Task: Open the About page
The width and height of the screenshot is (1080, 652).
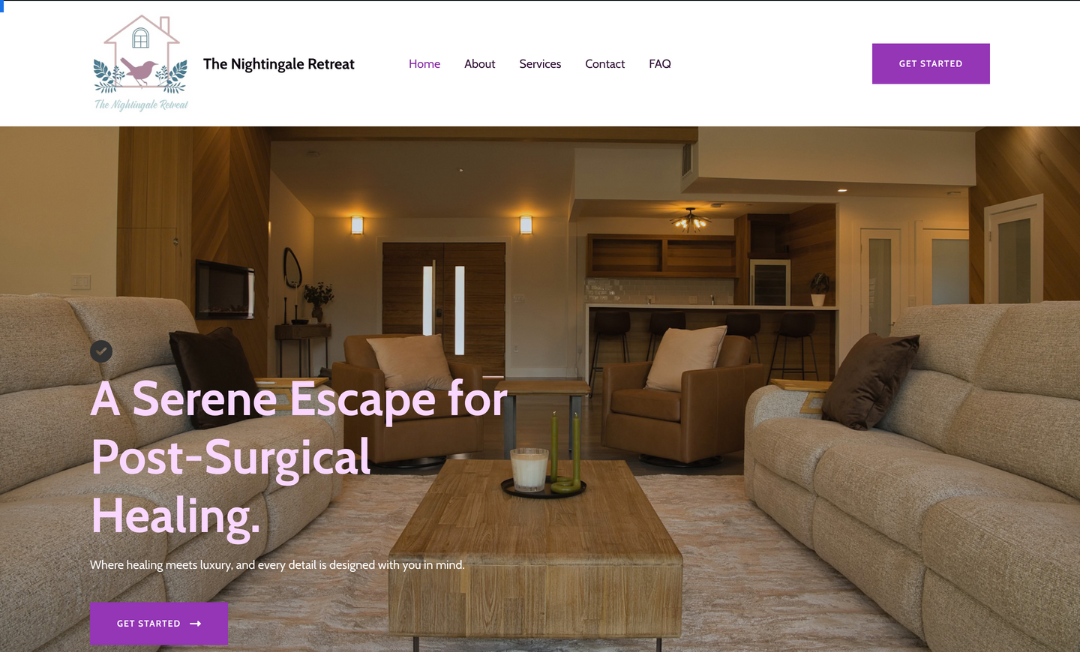Action: 479,64
